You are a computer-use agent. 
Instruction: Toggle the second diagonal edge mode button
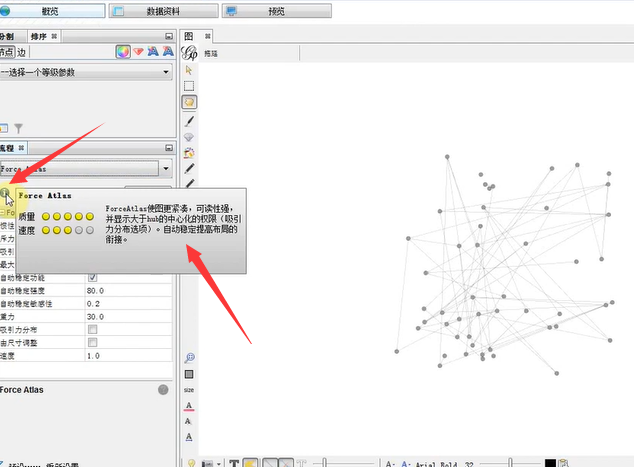[285, 463]
